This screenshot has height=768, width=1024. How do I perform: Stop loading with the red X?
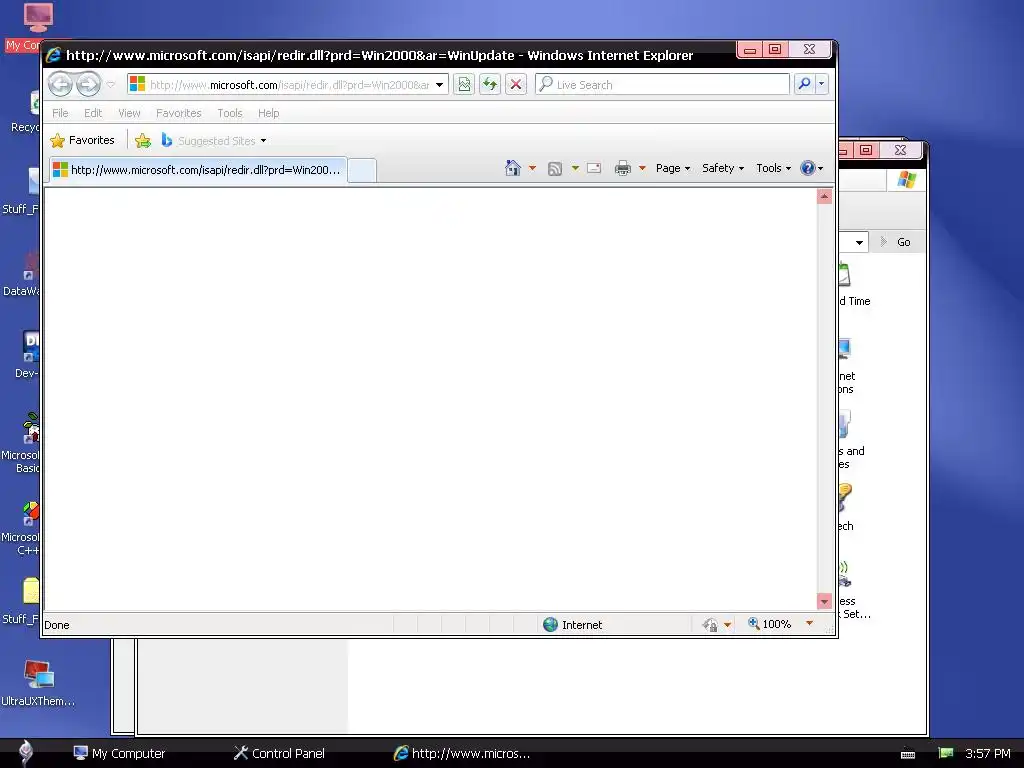516,84
